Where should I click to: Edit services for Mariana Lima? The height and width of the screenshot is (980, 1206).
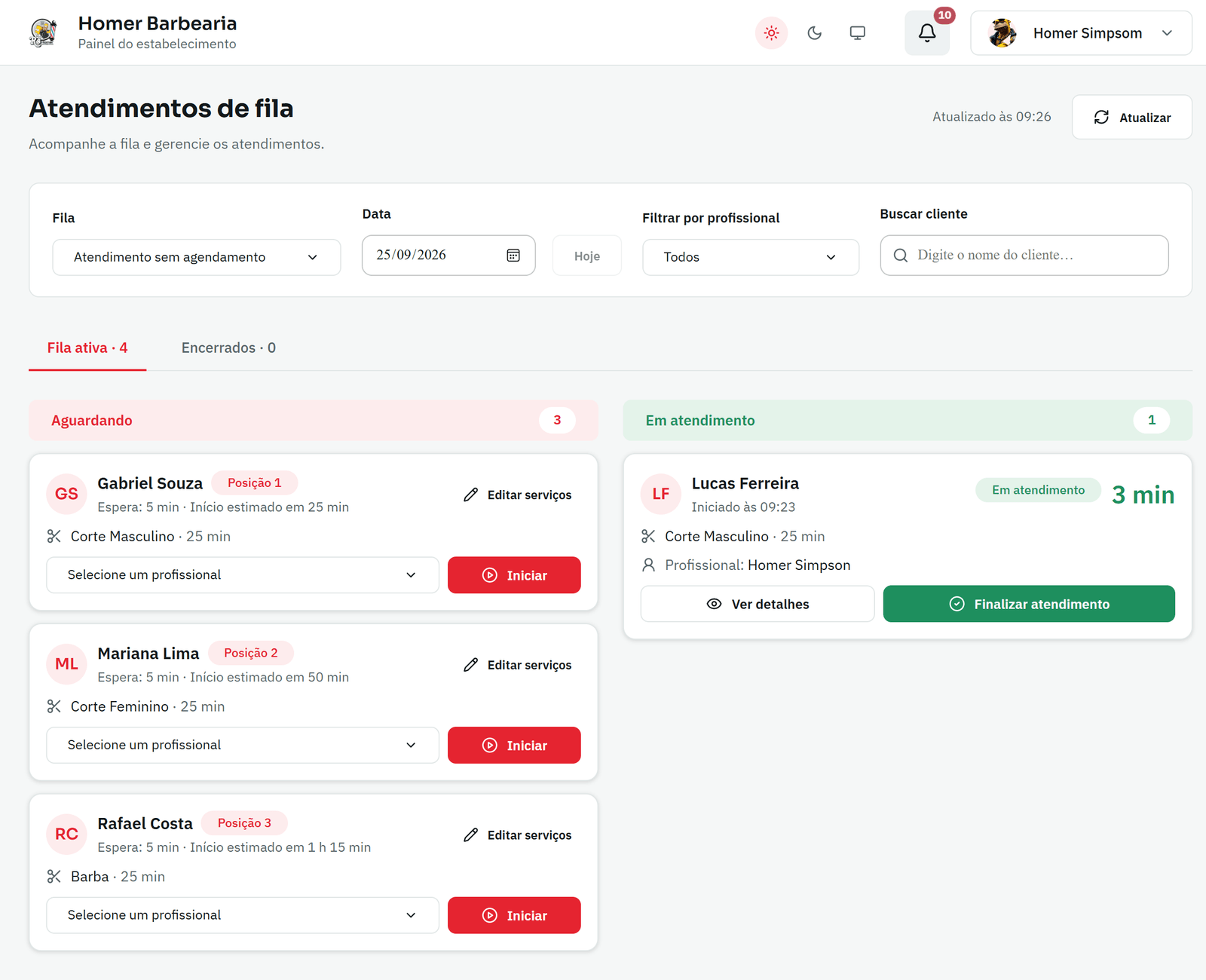pyautogui.click(x=518, y=665)
